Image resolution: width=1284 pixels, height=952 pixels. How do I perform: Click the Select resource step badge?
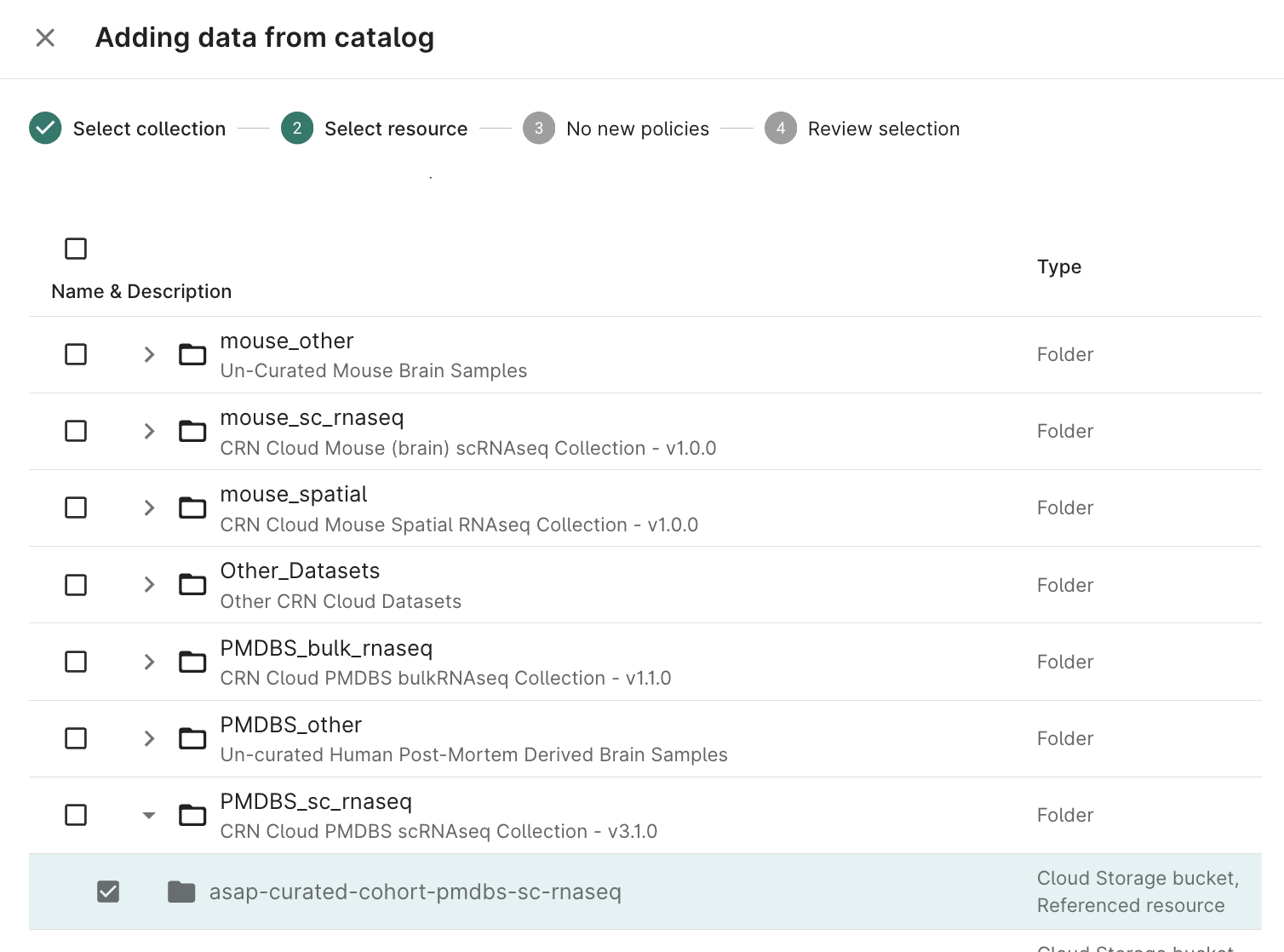click(x=296, y=128)
